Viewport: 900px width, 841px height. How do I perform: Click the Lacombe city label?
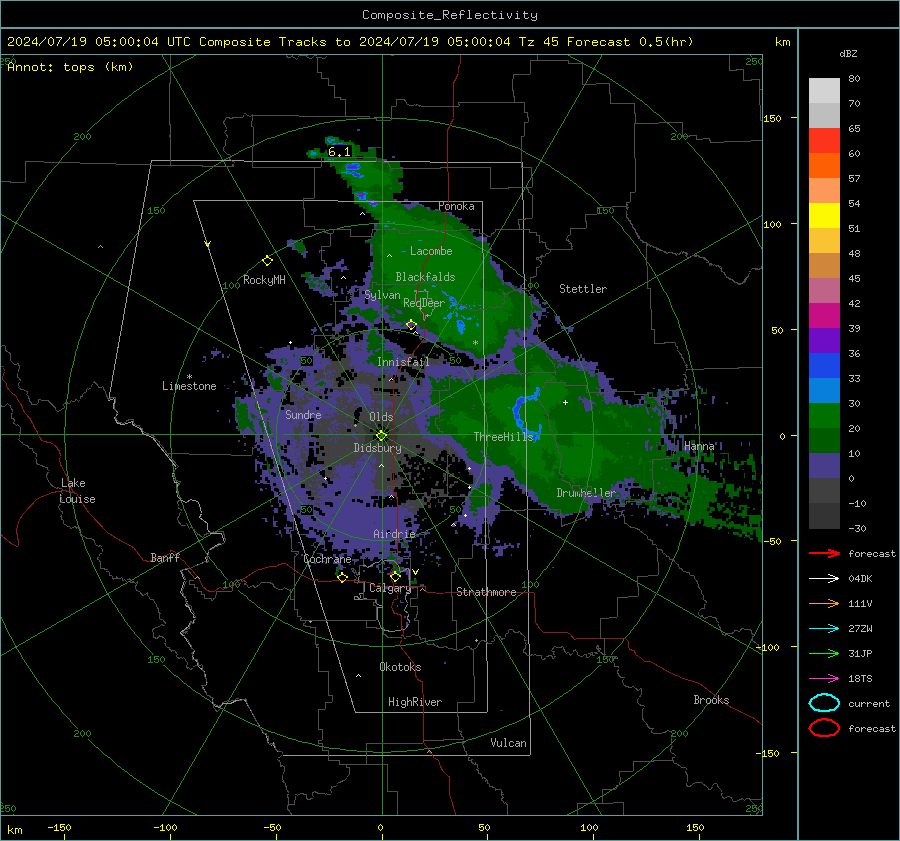(431, 251)
